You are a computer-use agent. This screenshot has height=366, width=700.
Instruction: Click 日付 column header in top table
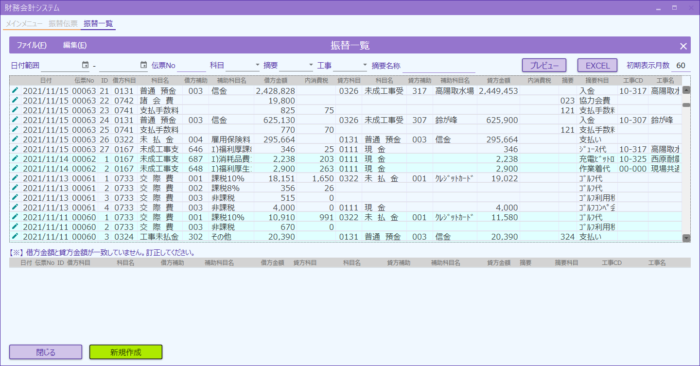pyautogui.click(x=46, y=80)
